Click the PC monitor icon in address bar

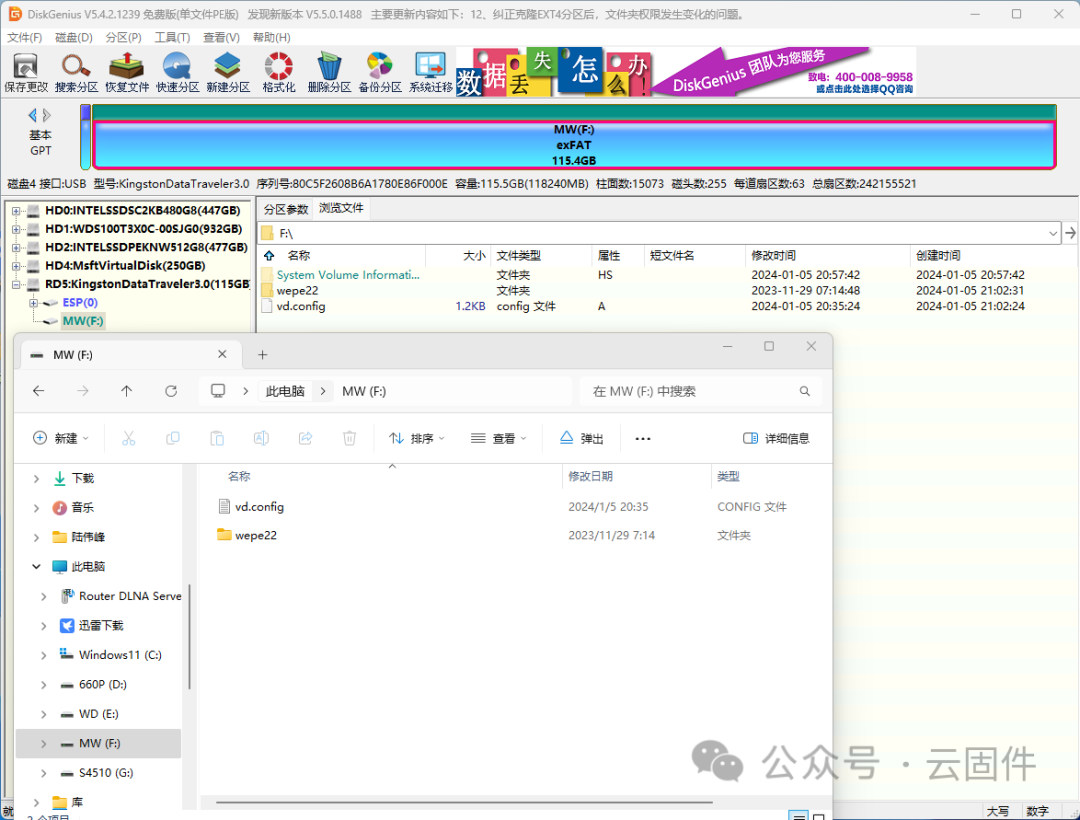click(x=218, y=391)
